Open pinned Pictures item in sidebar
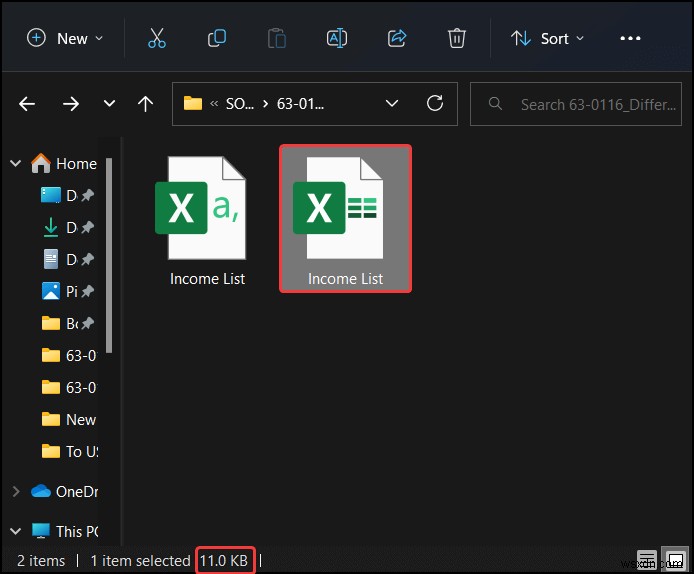694x574 pixels. pyautogui.click(x=67, y=291)
